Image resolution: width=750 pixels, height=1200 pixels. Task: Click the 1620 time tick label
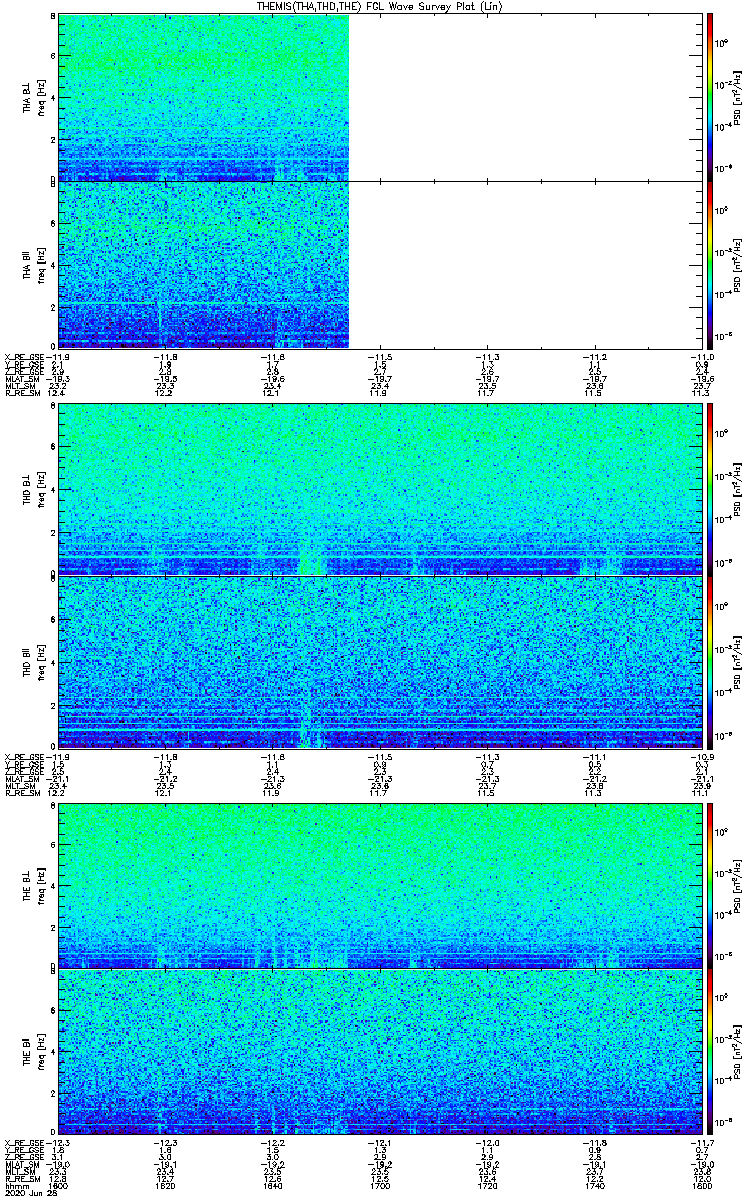(166, 1184)
